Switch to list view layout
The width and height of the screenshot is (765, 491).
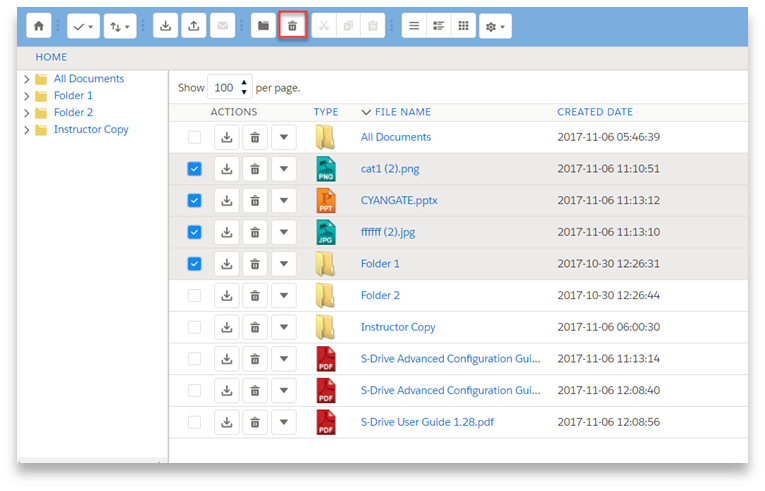(414, 26)
